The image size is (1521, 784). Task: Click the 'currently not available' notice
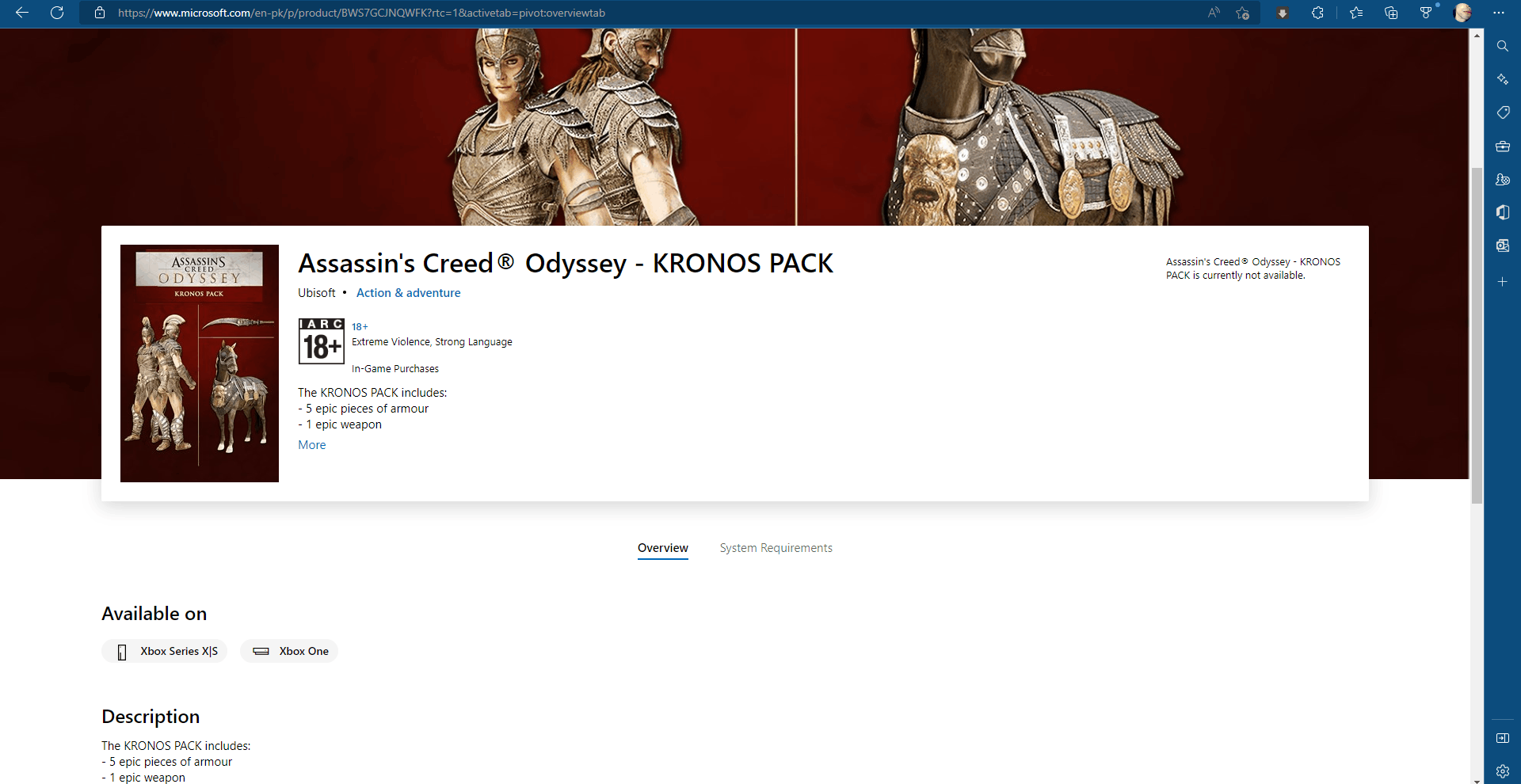coord(1253,268)
